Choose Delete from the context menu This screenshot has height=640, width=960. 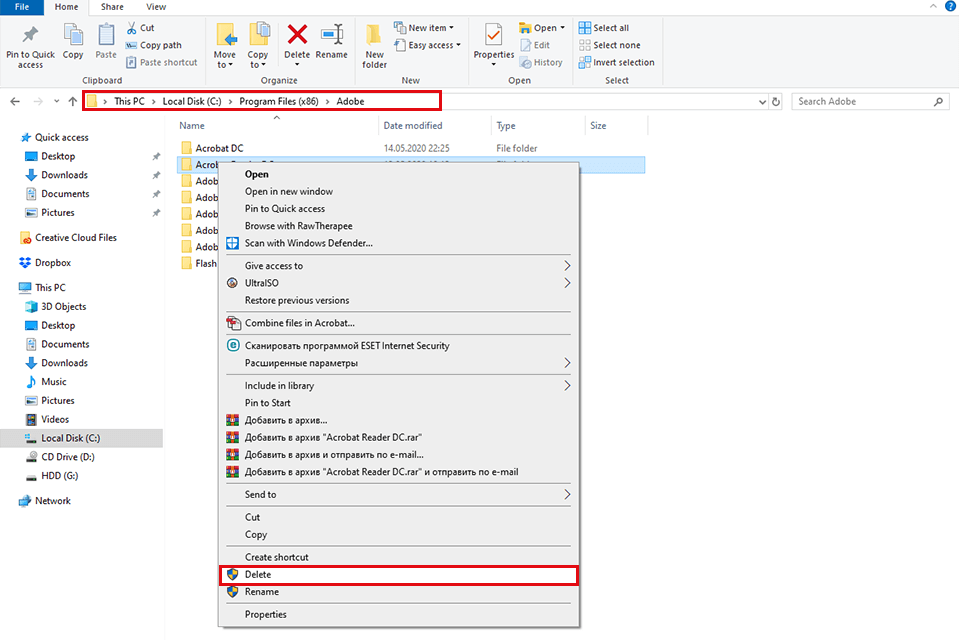(x=398, y=575)
